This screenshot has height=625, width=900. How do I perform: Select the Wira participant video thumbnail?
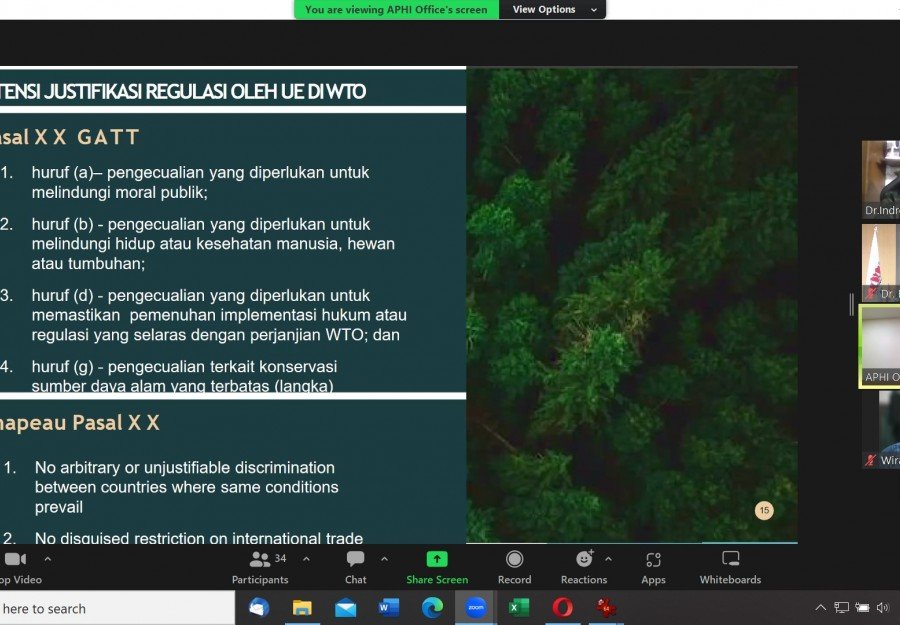click(x=881, y=429)
